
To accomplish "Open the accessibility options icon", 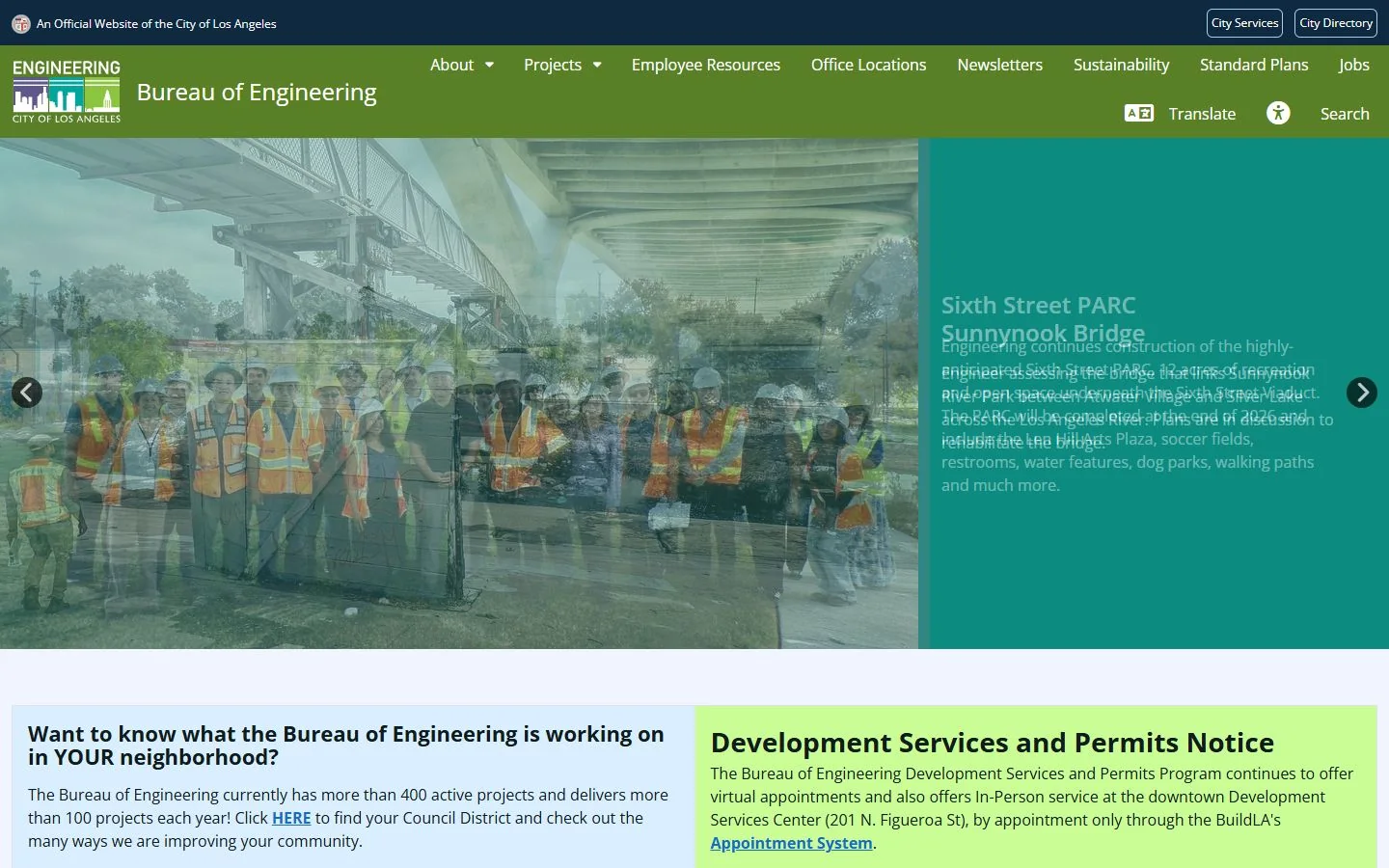I will (x=1278, y=113).
